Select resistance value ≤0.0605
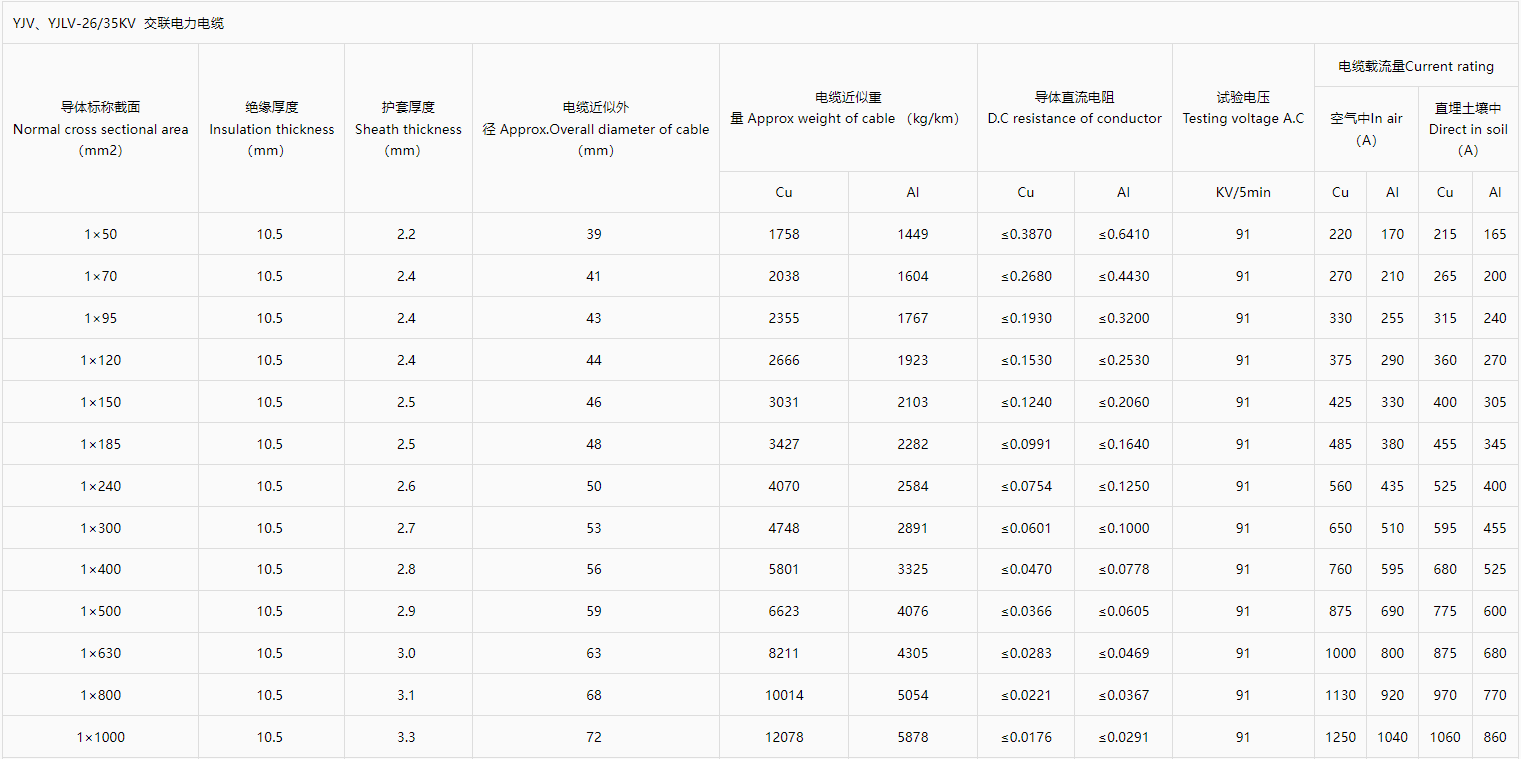 pyautogui.click(x=1123, y=611)
